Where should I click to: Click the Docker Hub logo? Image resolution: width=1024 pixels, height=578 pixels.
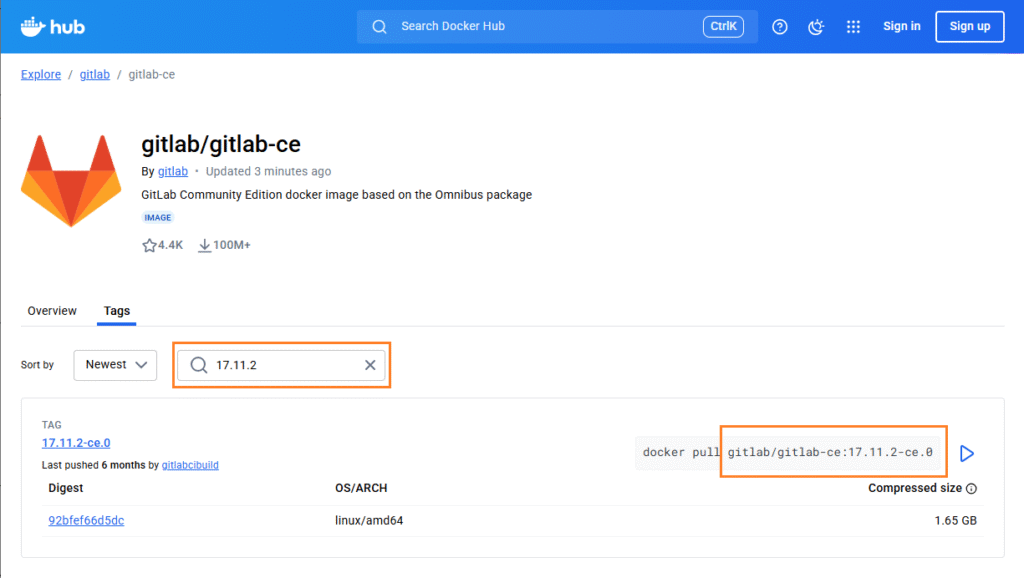click(x=53, y=27)
